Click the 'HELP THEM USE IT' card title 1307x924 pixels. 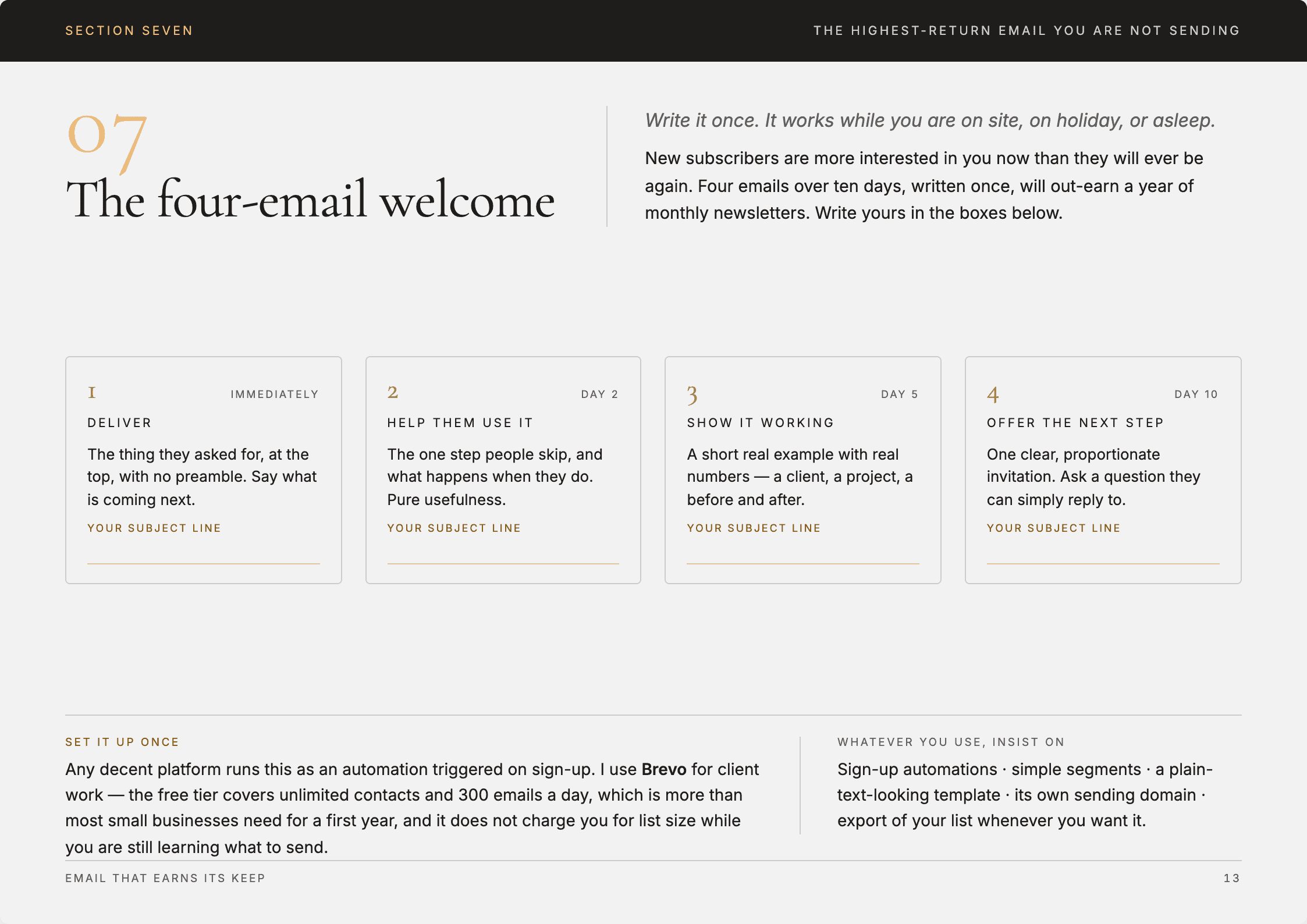pyautogui.click(x=460, y=423)
